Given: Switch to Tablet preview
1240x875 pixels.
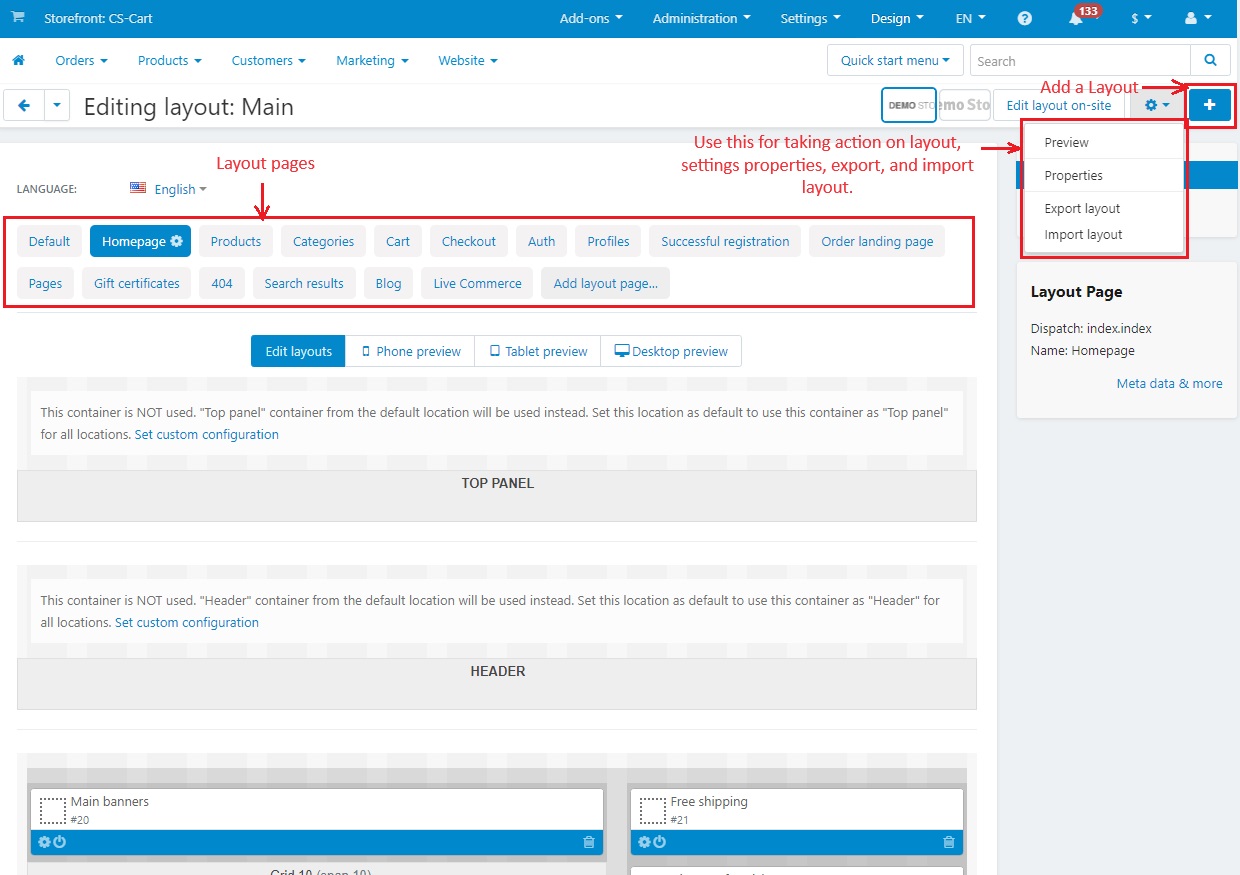Looking at the screenshot, I should pyautogui.click(x=538, y=351).
